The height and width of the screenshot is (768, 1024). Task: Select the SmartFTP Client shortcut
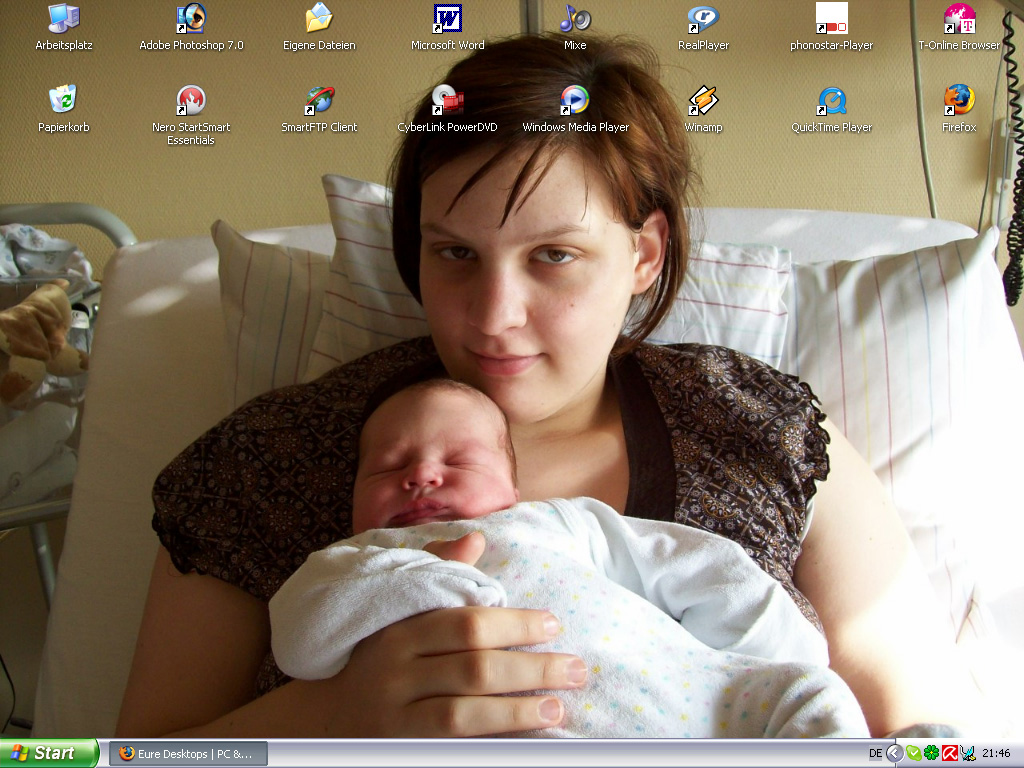click(319, 100)
